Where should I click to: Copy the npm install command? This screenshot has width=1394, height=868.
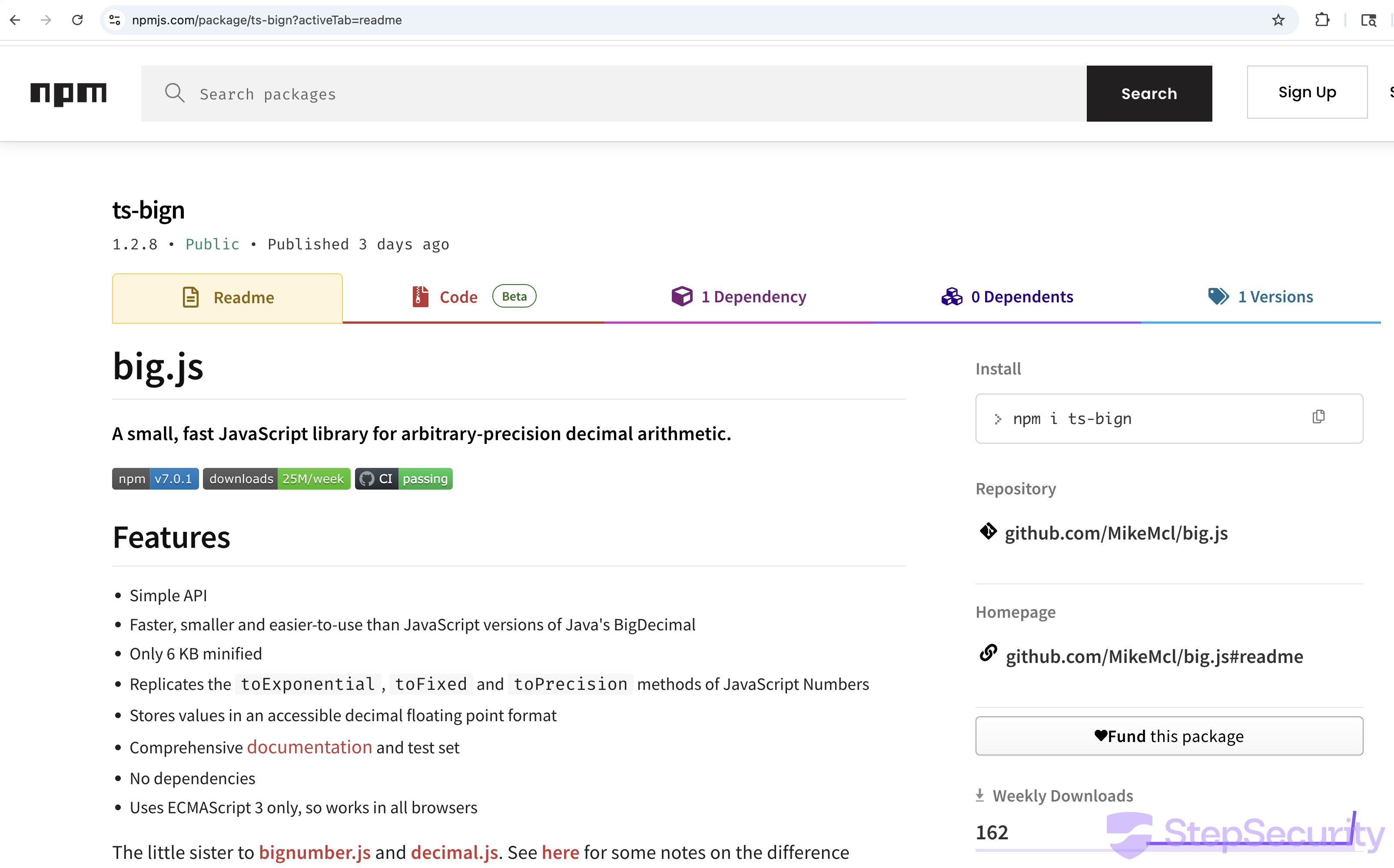click(1318, 417)
